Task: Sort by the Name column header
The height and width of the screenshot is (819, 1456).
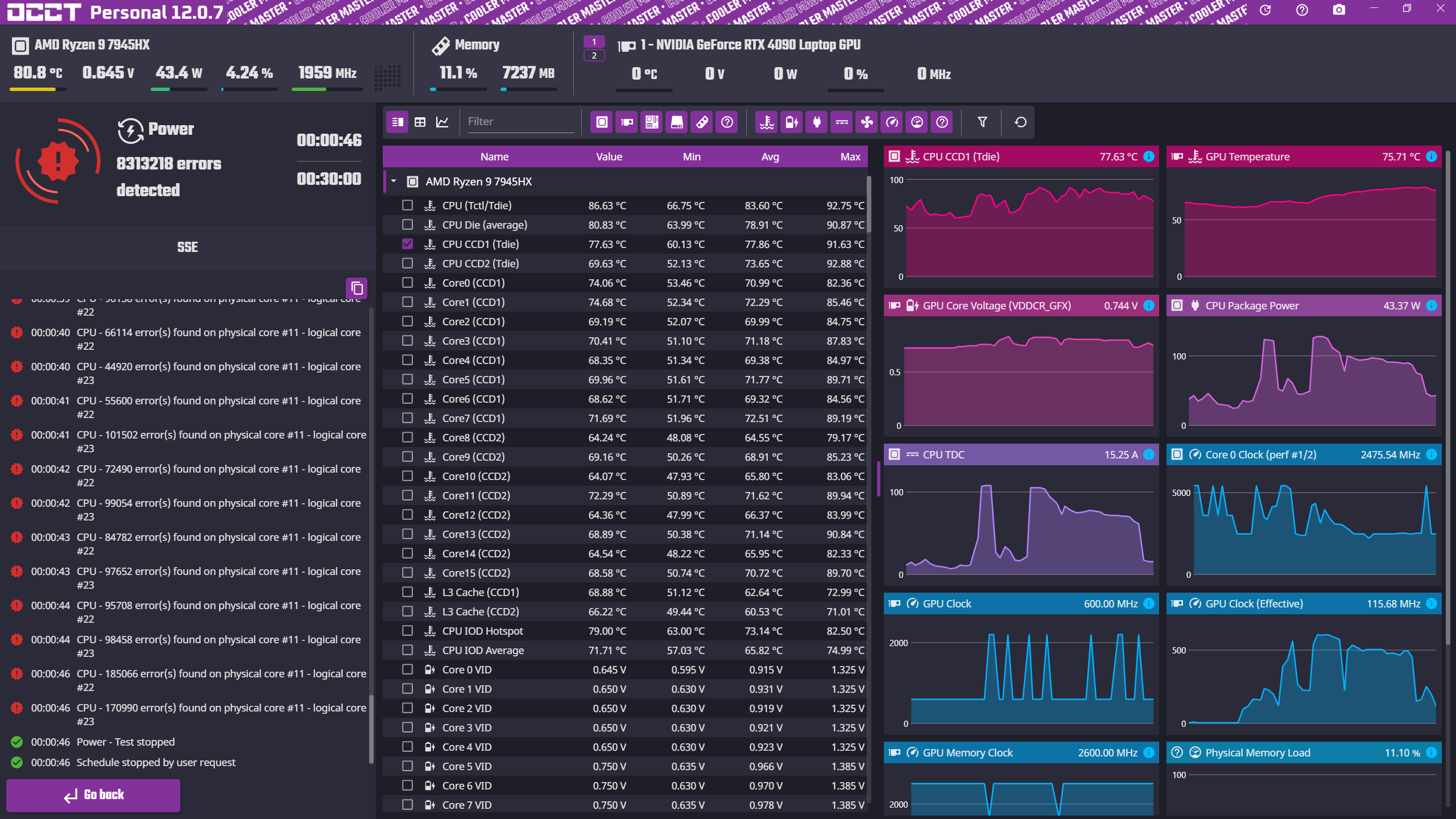Action: [x=494, y=156]
